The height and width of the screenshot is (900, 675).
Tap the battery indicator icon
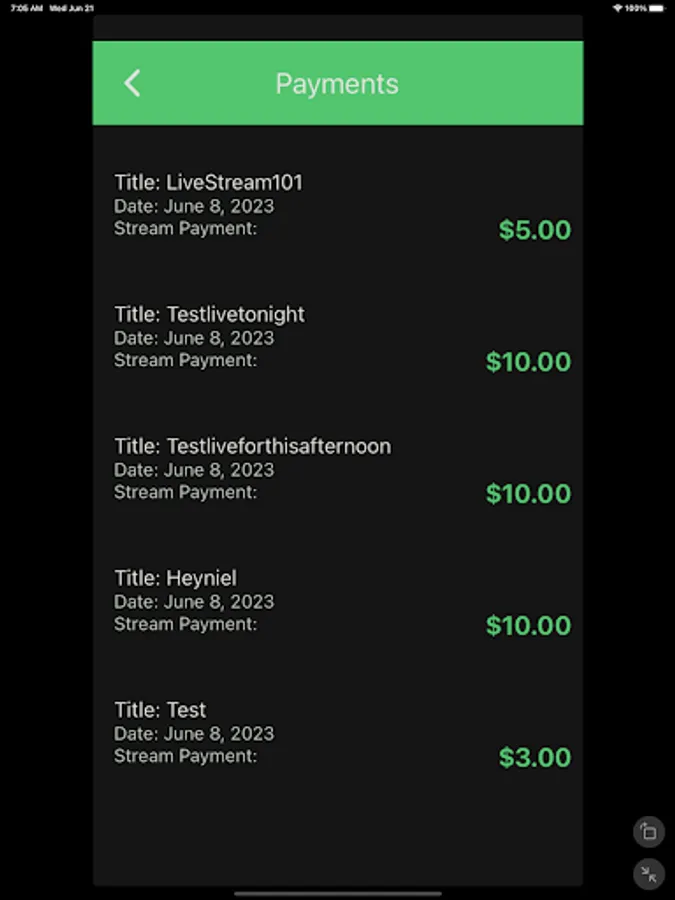(658, 8)
